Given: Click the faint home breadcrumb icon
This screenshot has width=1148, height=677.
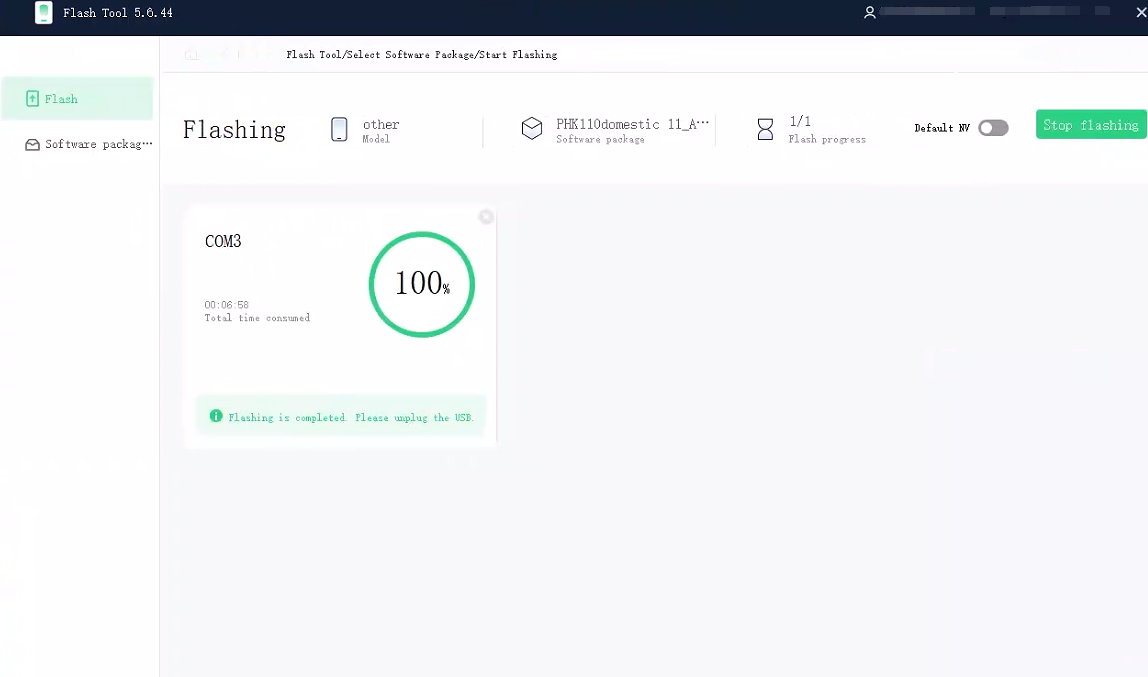Looking at the screenshot, I should pos(191,54).
